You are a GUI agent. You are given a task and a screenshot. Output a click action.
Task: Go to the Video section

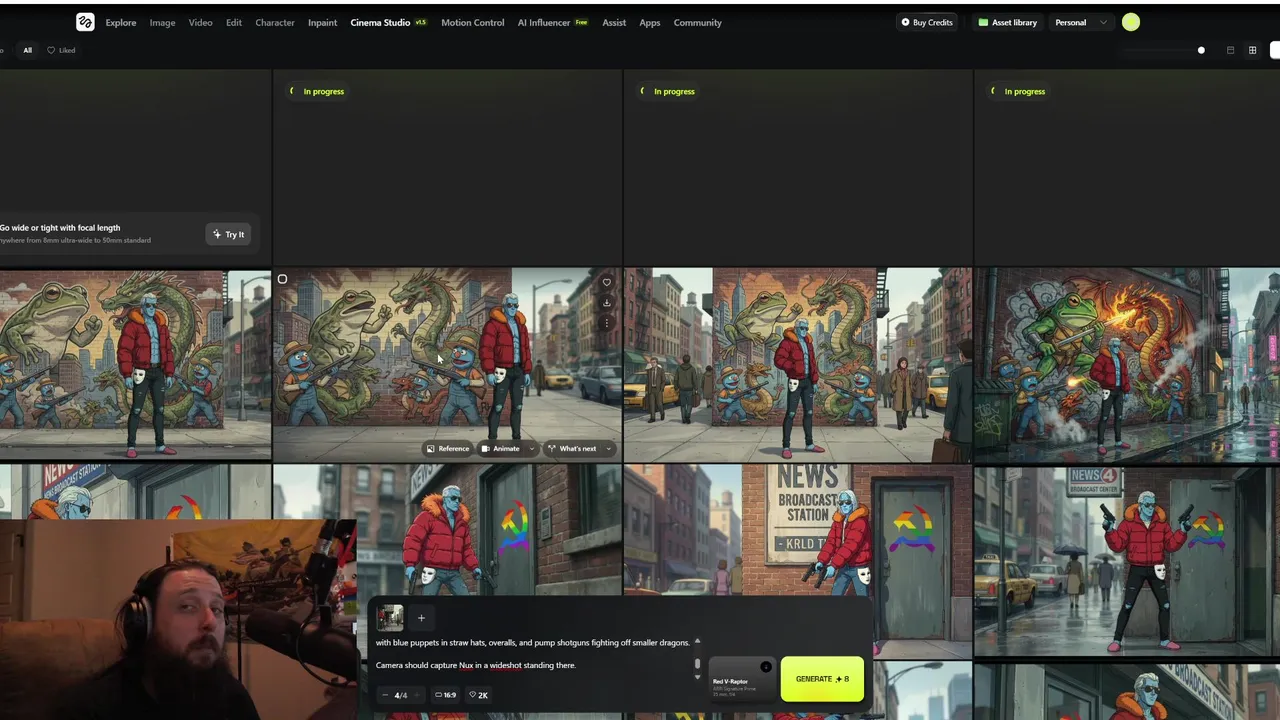click(200, 22)
